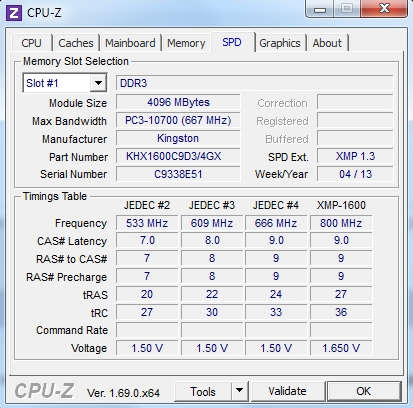413x408 pixels.
Task: Click the SPD Ext. XMP 1.3 field
Action: [x=355, y=156]
